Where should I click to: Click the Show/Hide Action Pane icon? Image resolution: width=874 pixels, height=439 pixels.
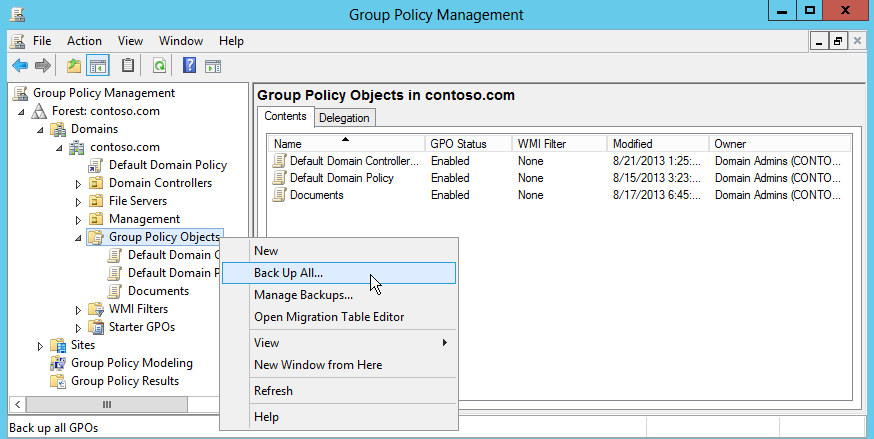[x=213, y=66]
